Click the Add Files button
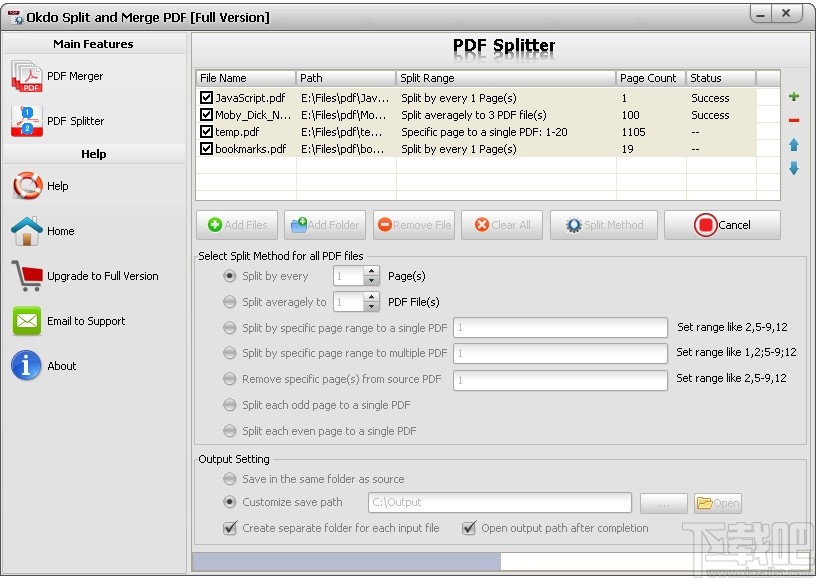Viewport: 817px width, 578px height. (237, 225)
